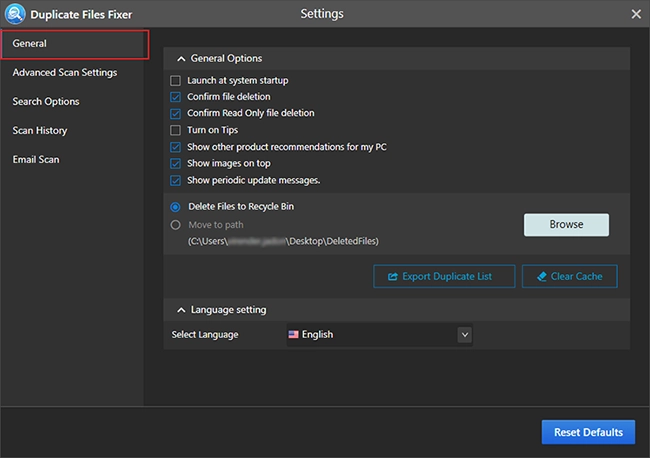Open the Search Options section
The width and height of the screenshot is (650, 458).
coord(46,102)
